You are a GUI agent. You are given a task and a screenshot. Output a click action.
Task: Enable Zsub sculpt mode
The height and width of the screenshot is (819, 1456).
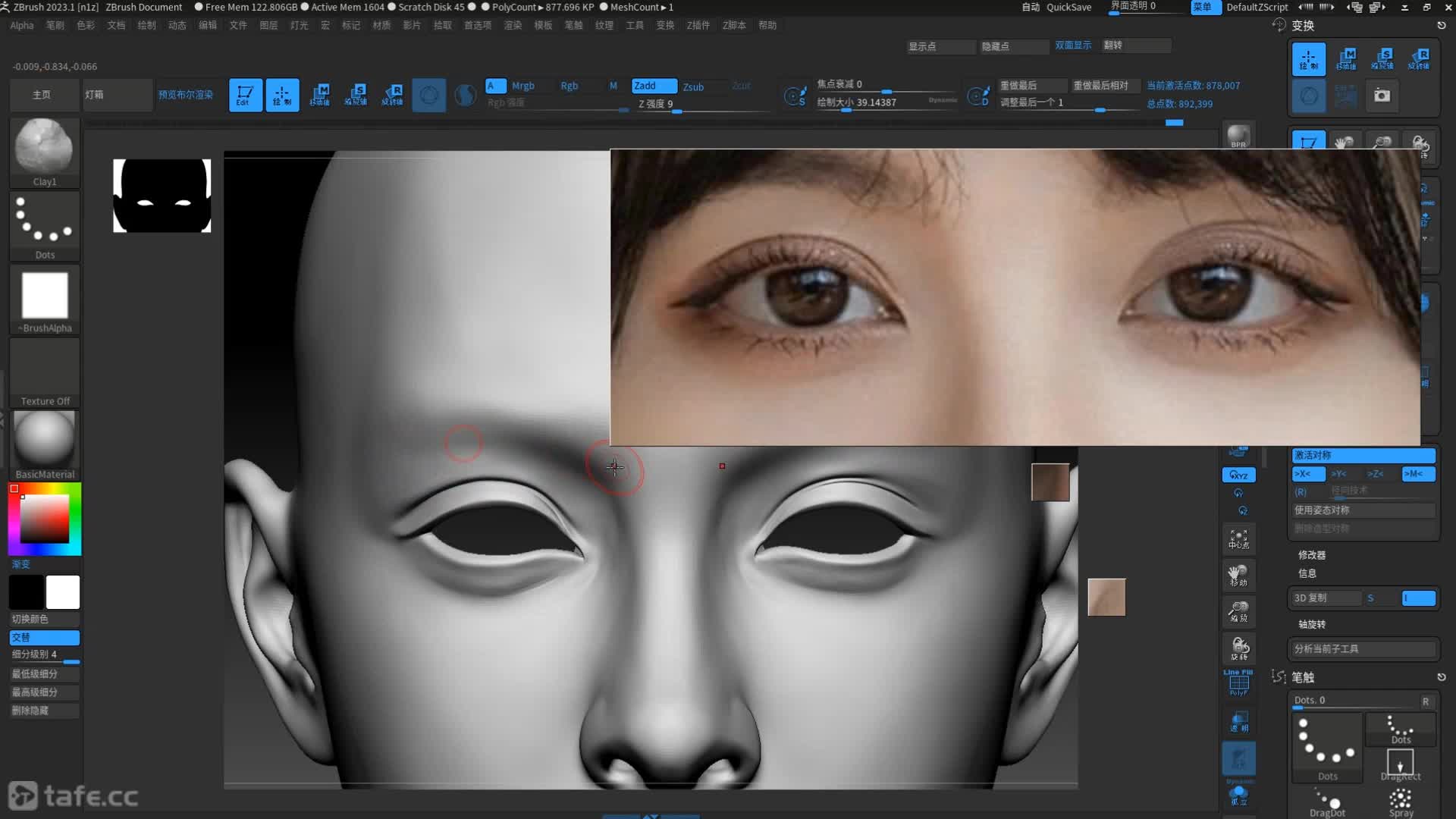coord(693,86)
